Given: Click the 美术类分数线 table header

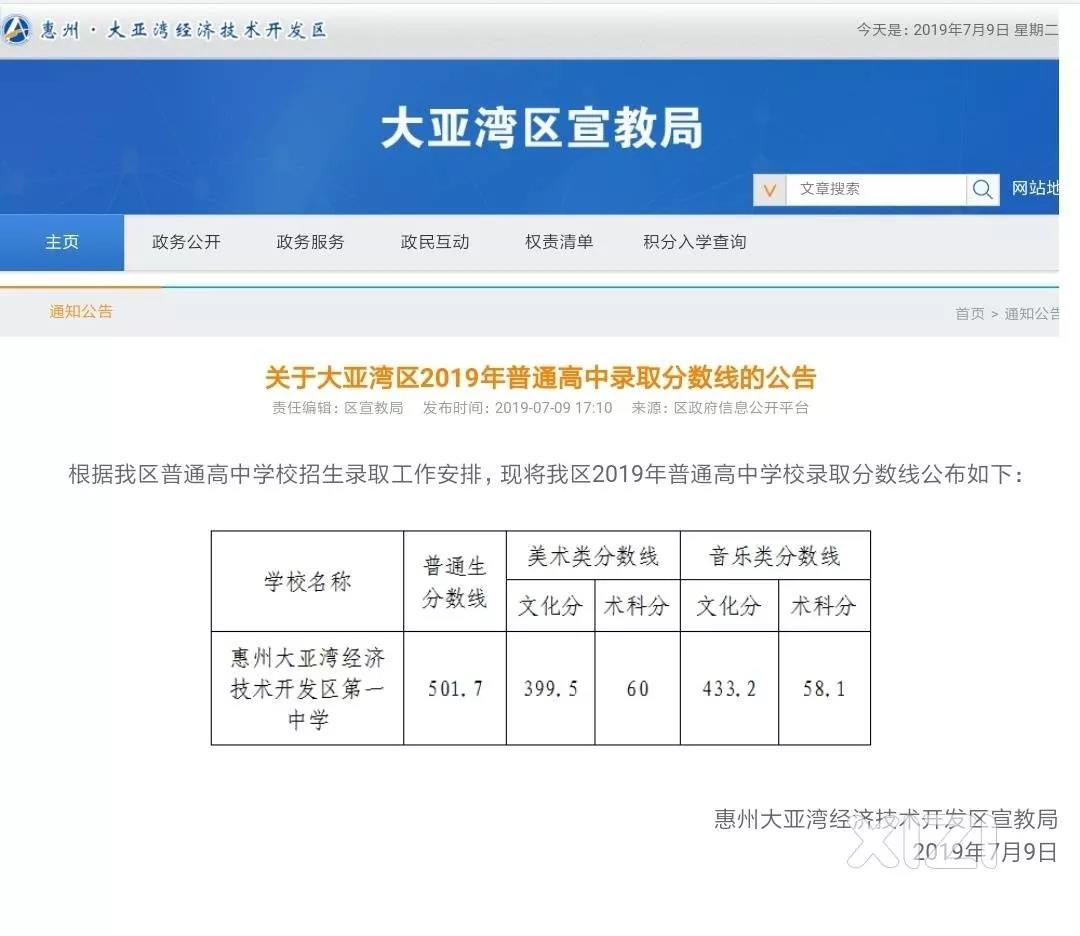Looking at the screenshot, I should click(x=593, y=556).
